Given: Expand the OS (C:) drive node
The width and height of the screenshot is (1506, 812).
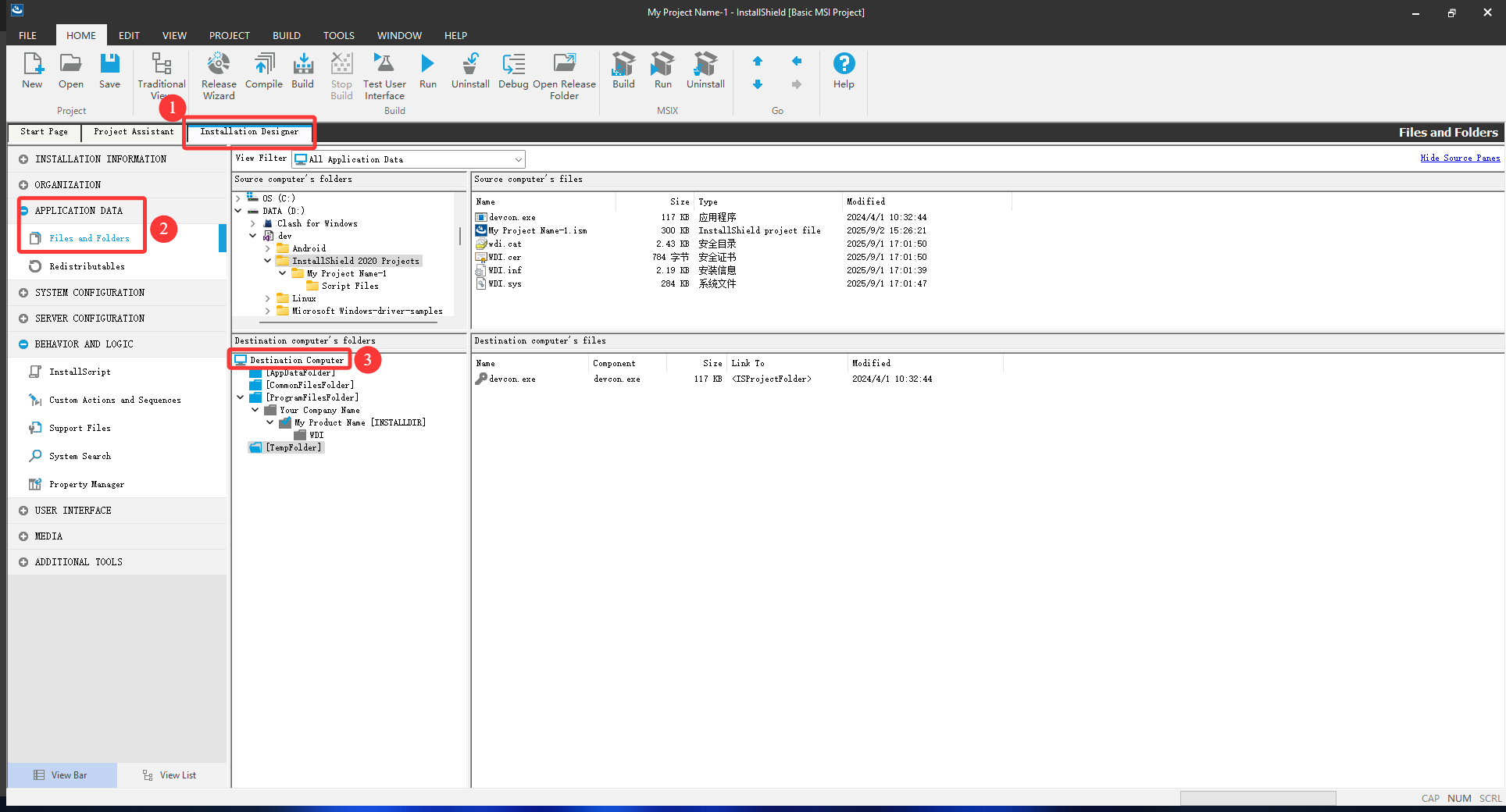Looking at the screenshot, I should pos(237,198).
